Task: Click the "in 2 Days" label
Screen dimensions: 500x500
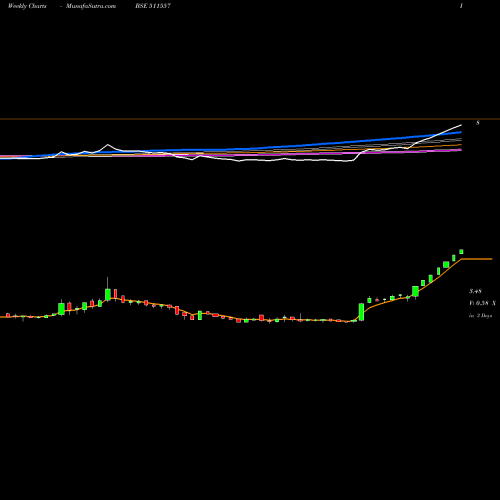Action: [480, 316]
